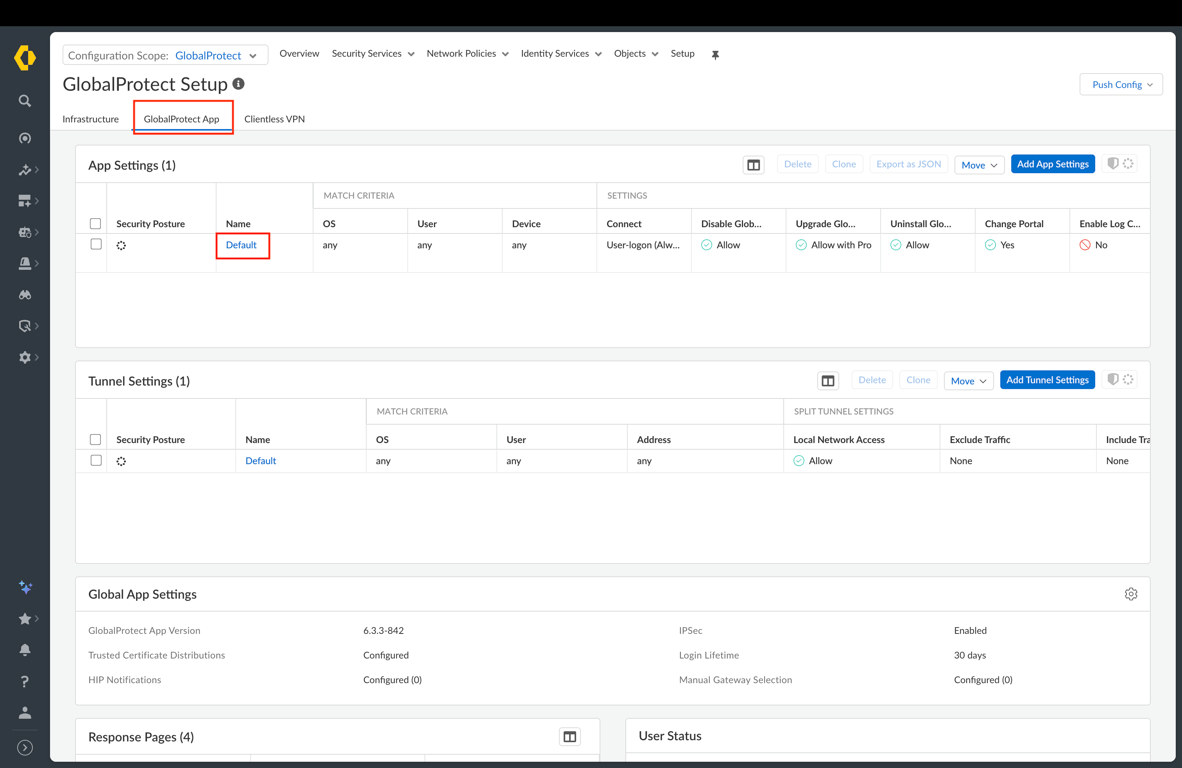1182x768 pixels.
Task: Click the info icon next to GlobalProtect Setup
Action: [x=238, y=84]
